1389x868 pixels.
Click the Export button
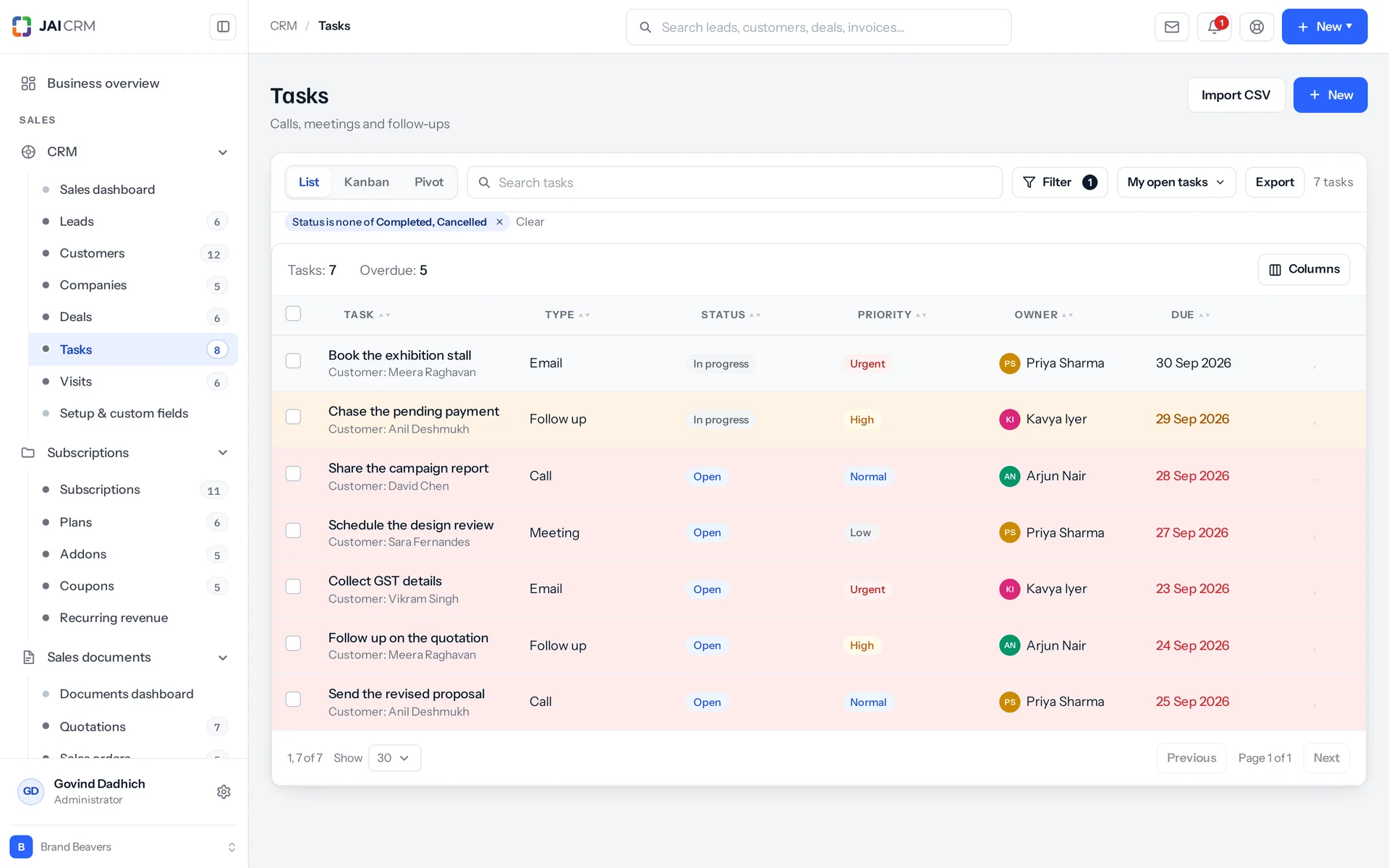pos(1274,182)
